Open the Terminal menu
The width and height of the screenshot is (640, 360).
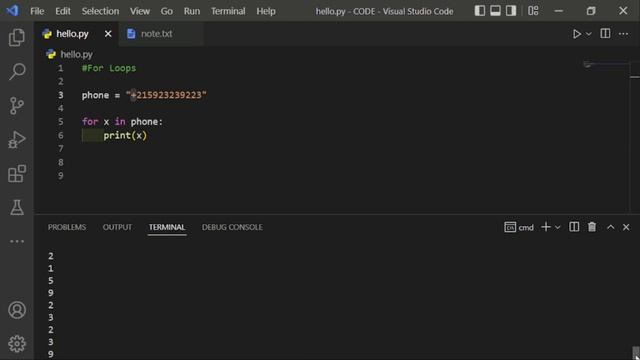228,11
